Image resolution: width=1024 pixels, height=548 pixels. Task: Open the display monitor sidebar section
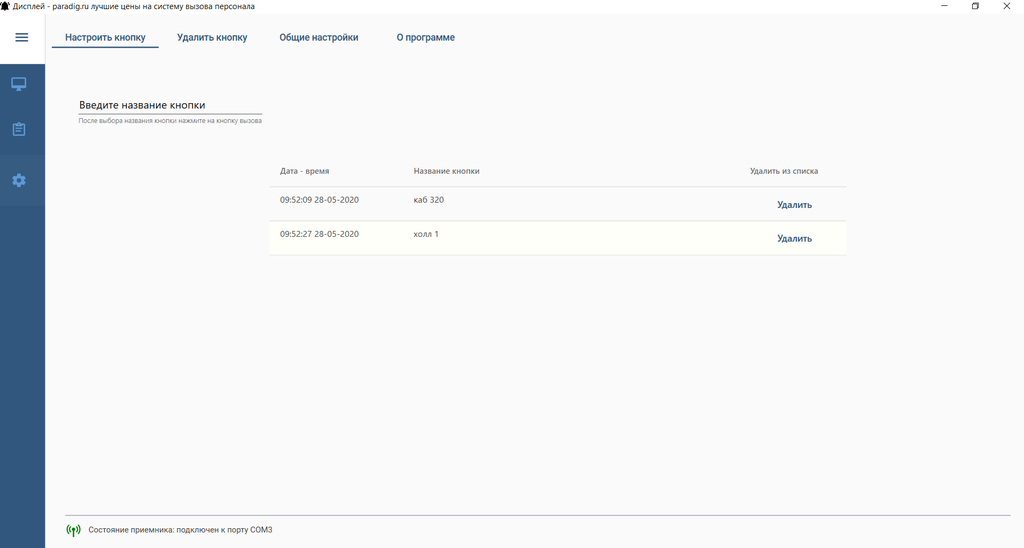coord(19,84)
